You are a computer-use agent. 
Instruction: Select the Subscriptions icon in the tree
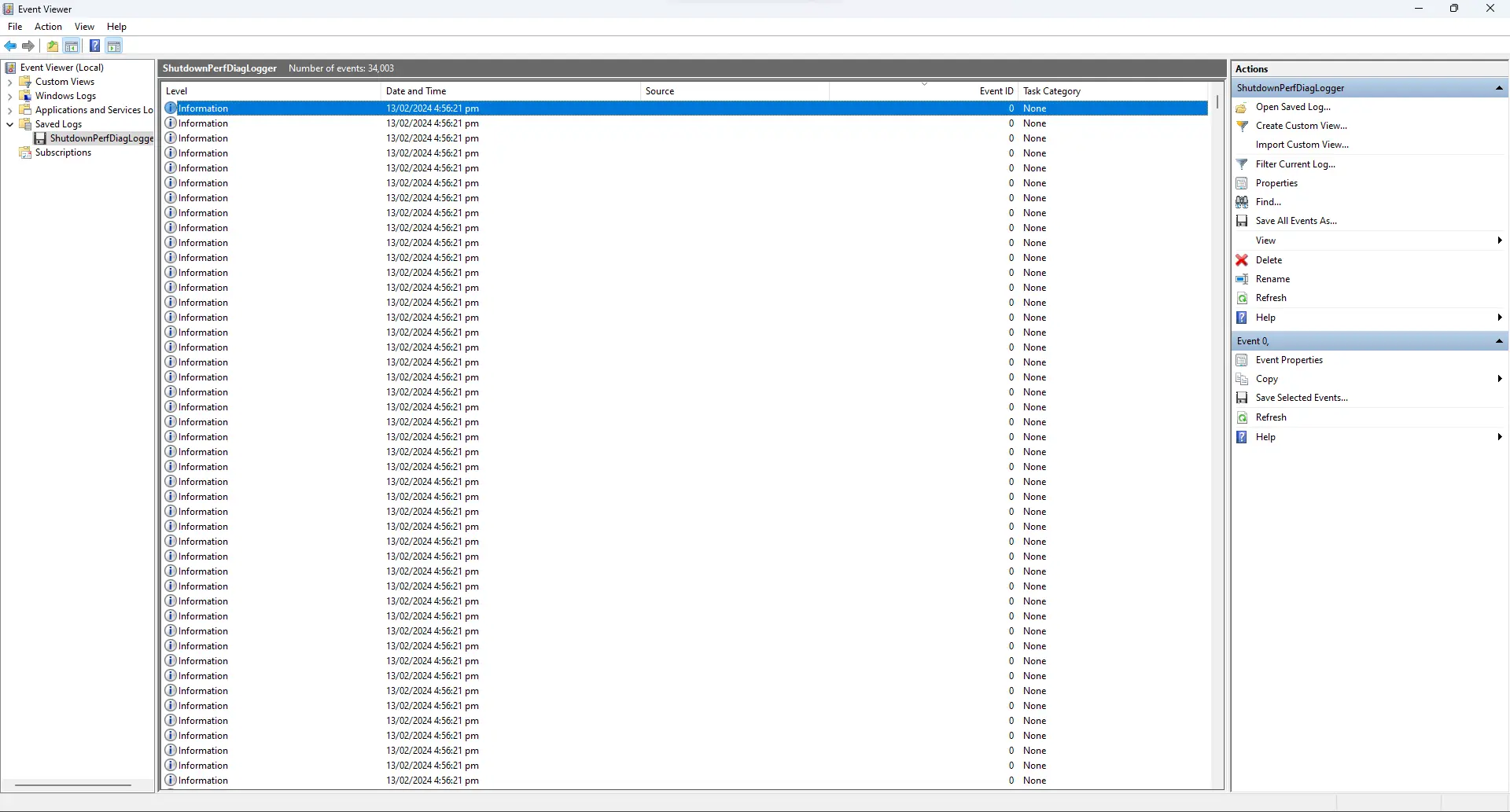tap(25, 152)
